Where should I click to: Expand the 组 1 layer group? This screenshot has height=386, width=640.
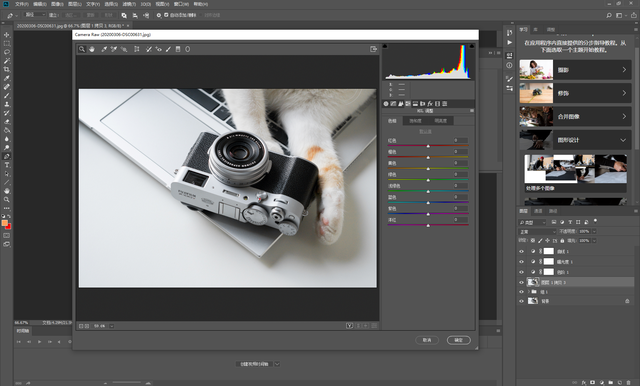point(529,292)
